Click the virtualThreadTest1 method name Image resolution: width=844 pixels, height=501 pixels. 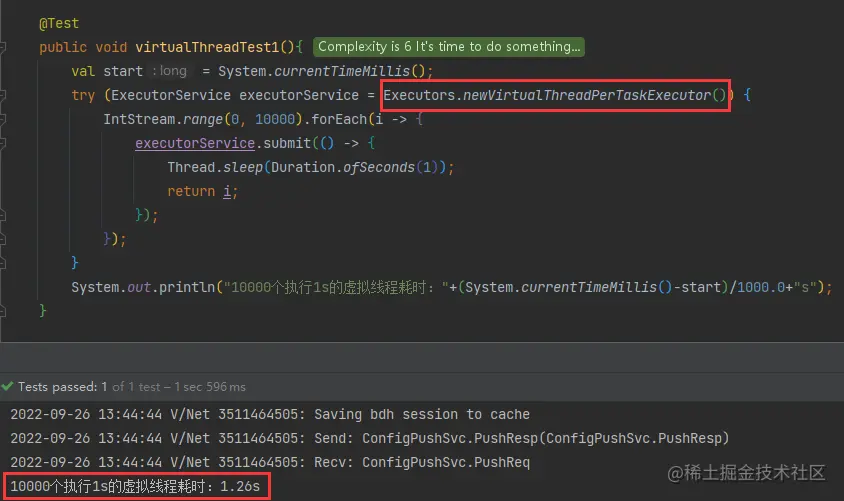(x=207, y=47)
